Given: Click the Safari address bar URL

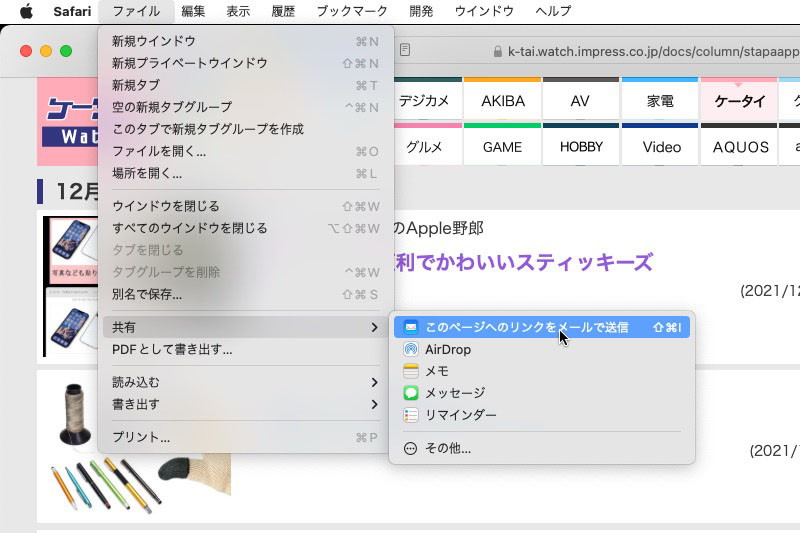Looking at the screenshot, I should point(653,52).
